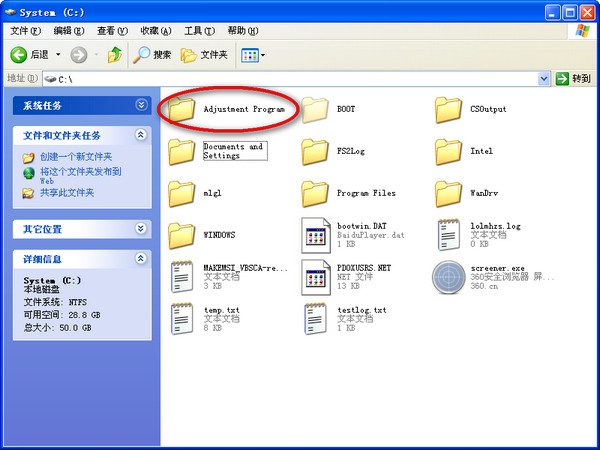Click the Back navigation arrow icon
The height and width of the screenshot is (450, 600).
pos(19,54)
